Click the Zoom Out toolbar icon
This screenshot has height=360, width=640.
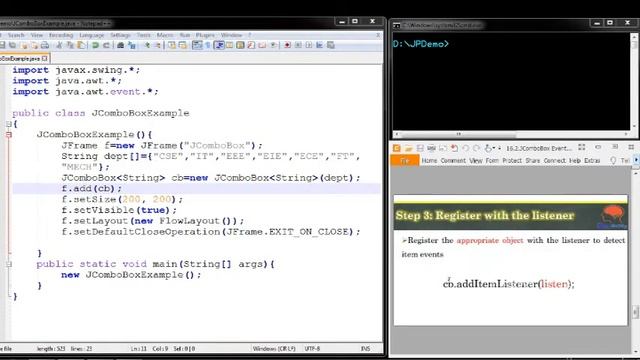(x=158, y=45)
